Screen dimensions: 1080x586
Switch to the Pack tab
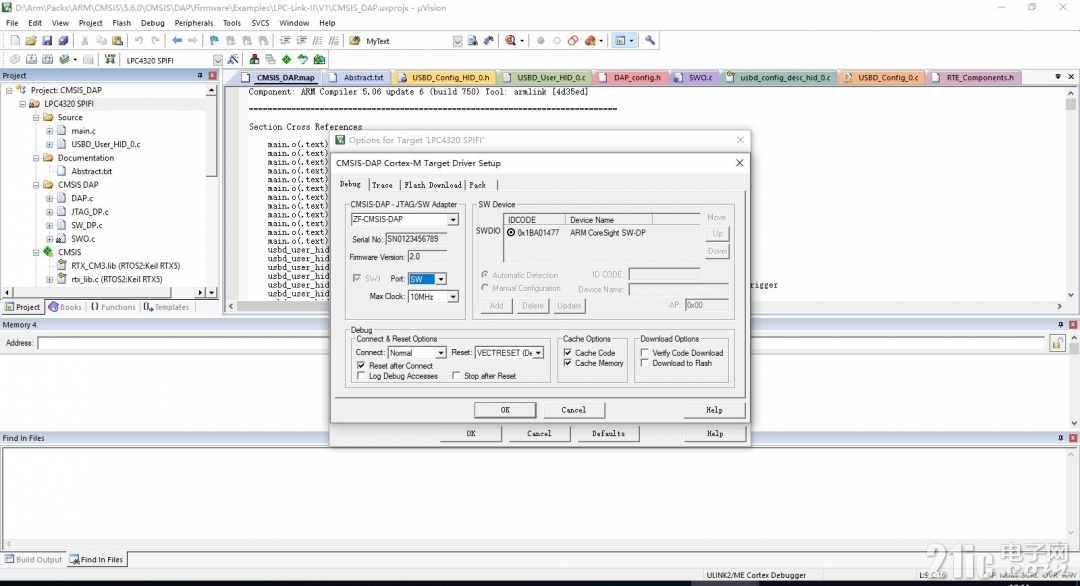[x=477, y=185]
